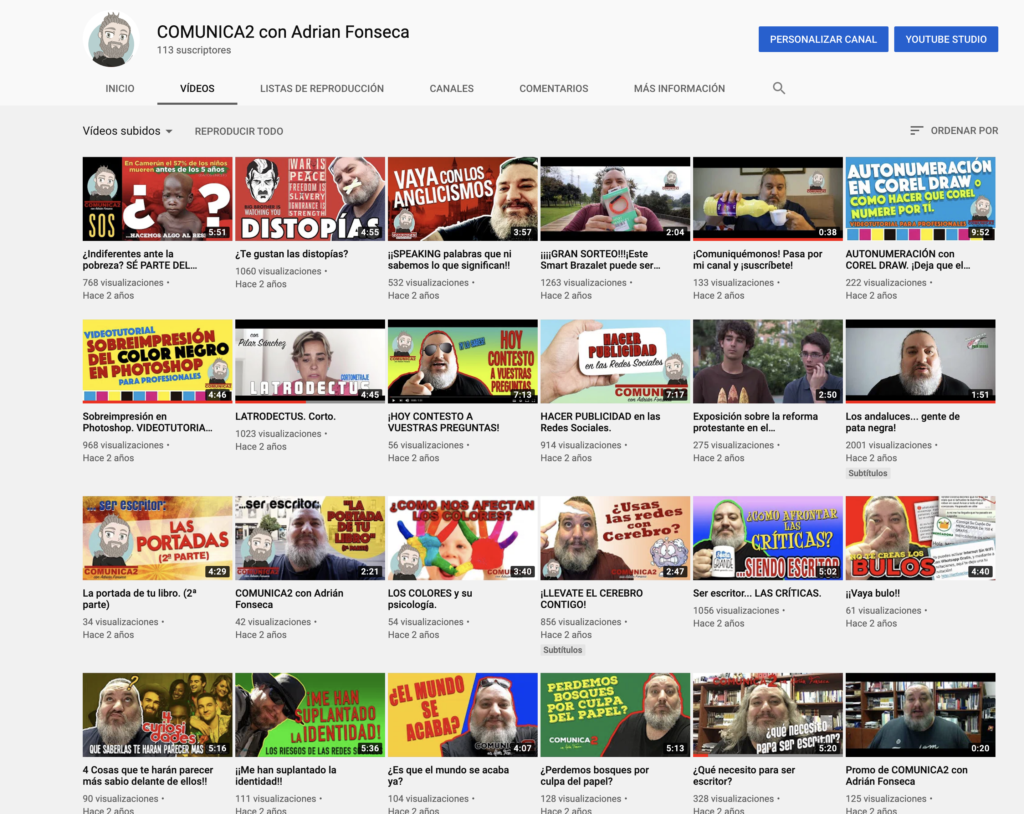Click the Ordenar por sort icon
Viewport: 1024px width, 814px height.
916,131
